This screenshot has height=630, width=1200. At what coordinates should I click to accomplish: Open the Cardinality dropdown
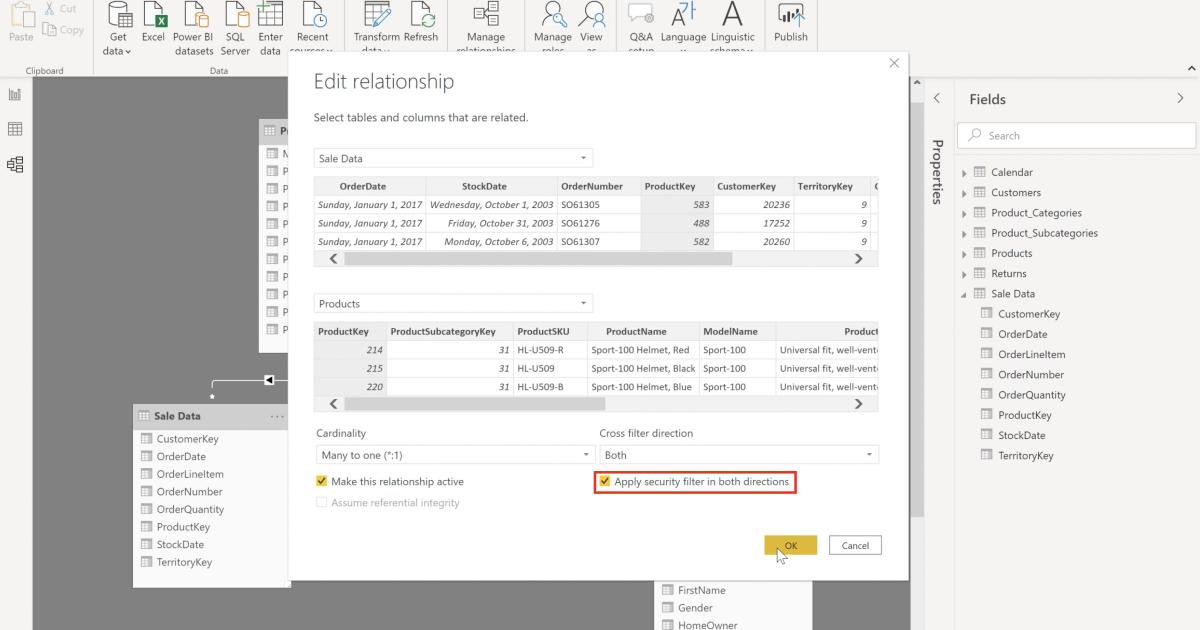[x=585, y=454]
